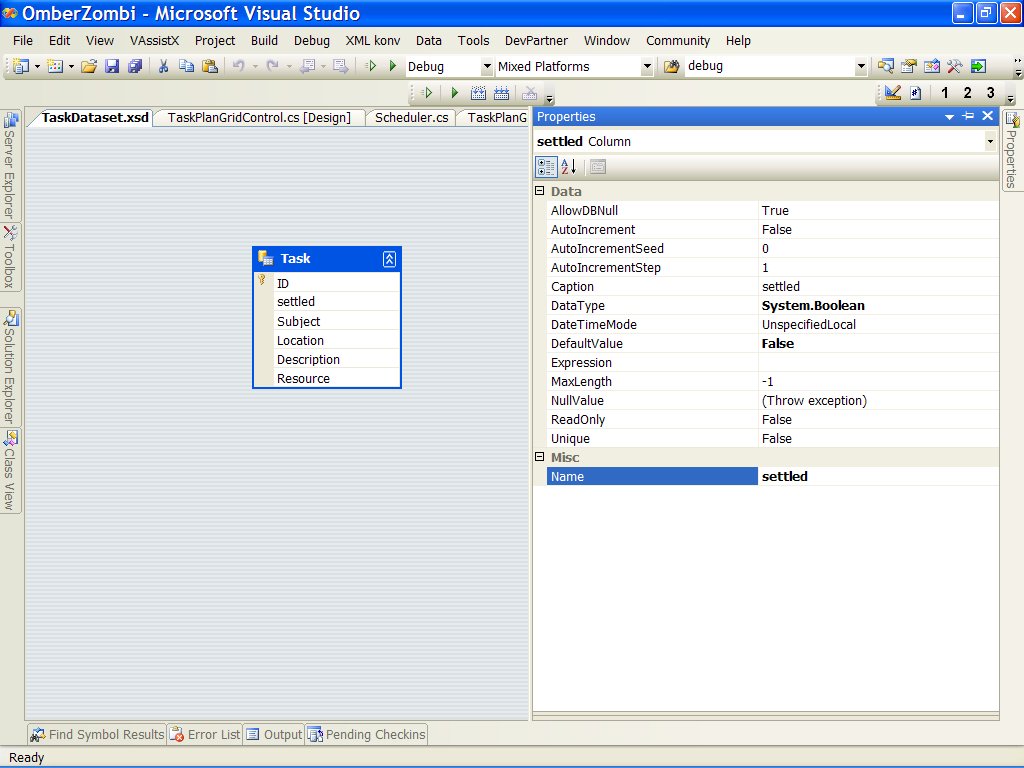The image size is (1024, 768).
Task: Expand the Solution Explorer side tab
Action: tap(10, 367)
